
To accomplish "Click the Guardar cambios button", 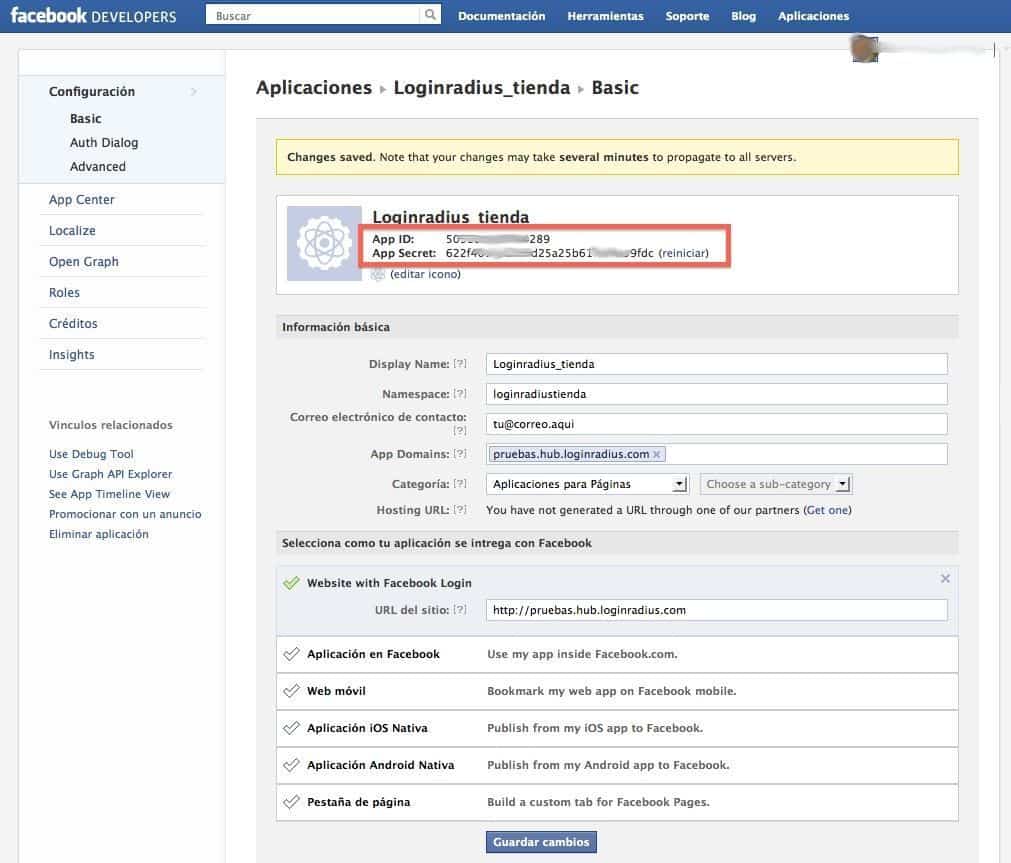I will pos(542,842).
